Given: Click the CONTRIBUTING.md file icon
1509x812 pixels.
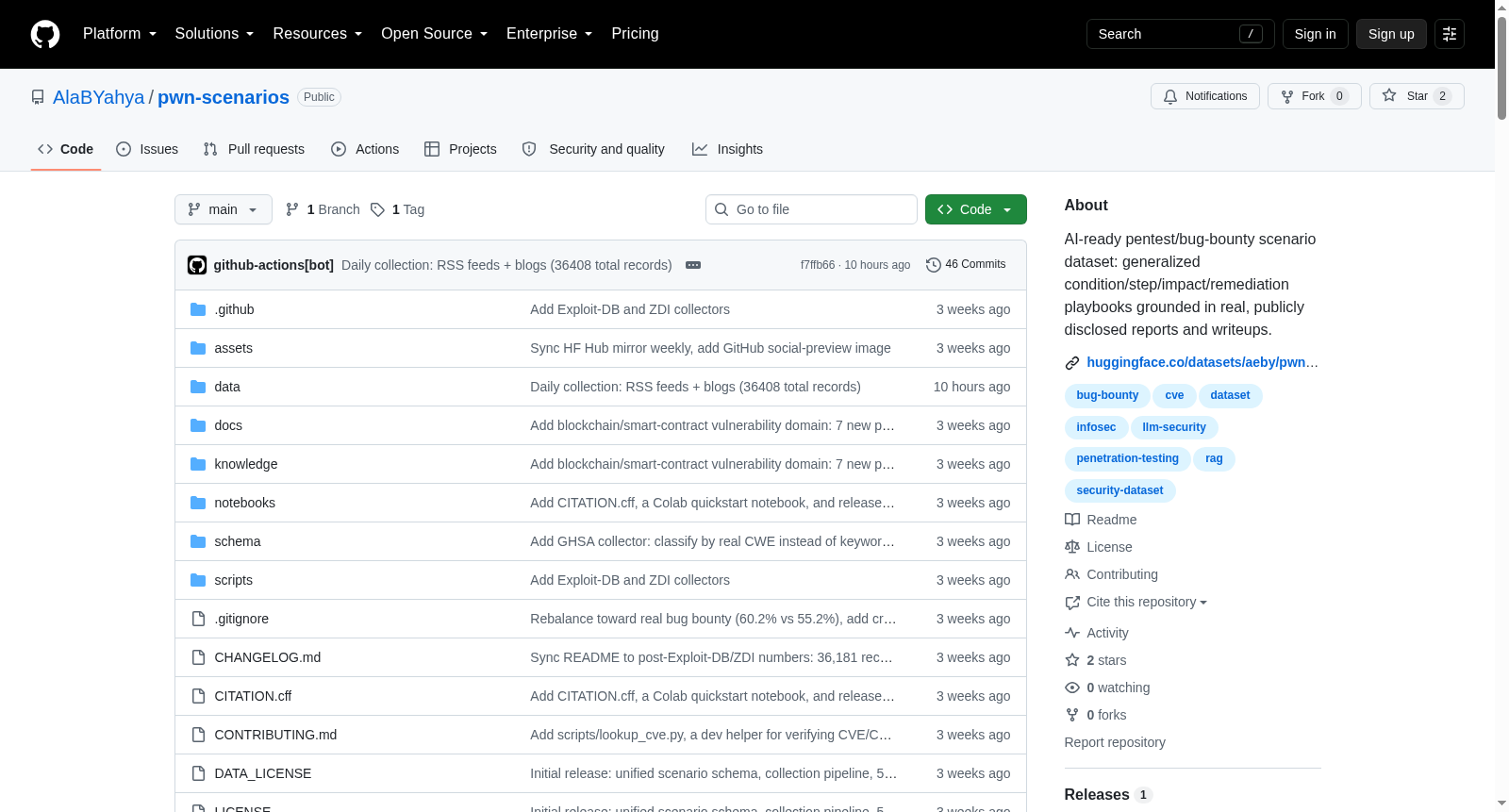Looking at the screenshot, I should (x=198, y=735).
